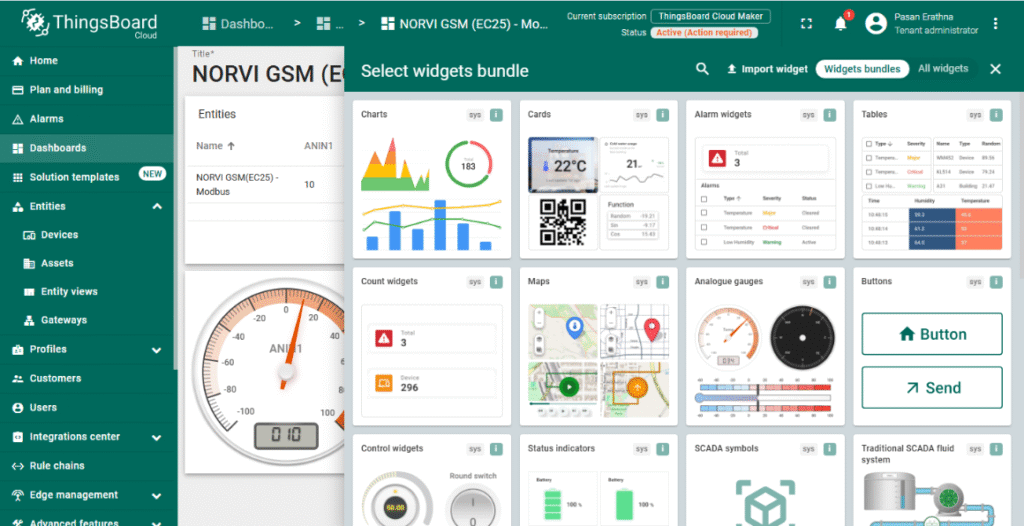The image size is (1024, 526).
Task: Open the notifications bell
Action: coord(840,23)
